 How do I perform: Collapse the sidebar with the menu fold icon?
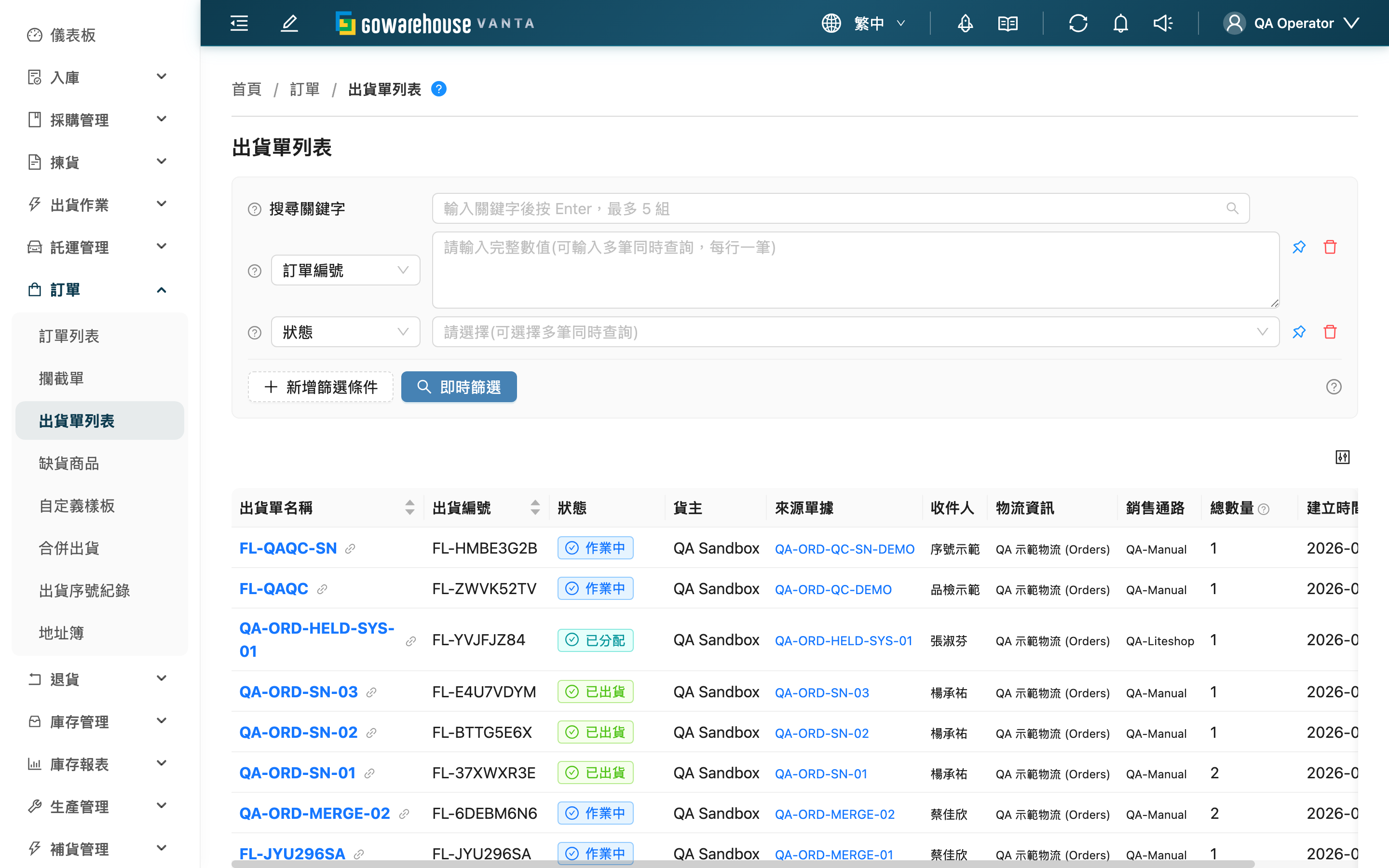239,23
